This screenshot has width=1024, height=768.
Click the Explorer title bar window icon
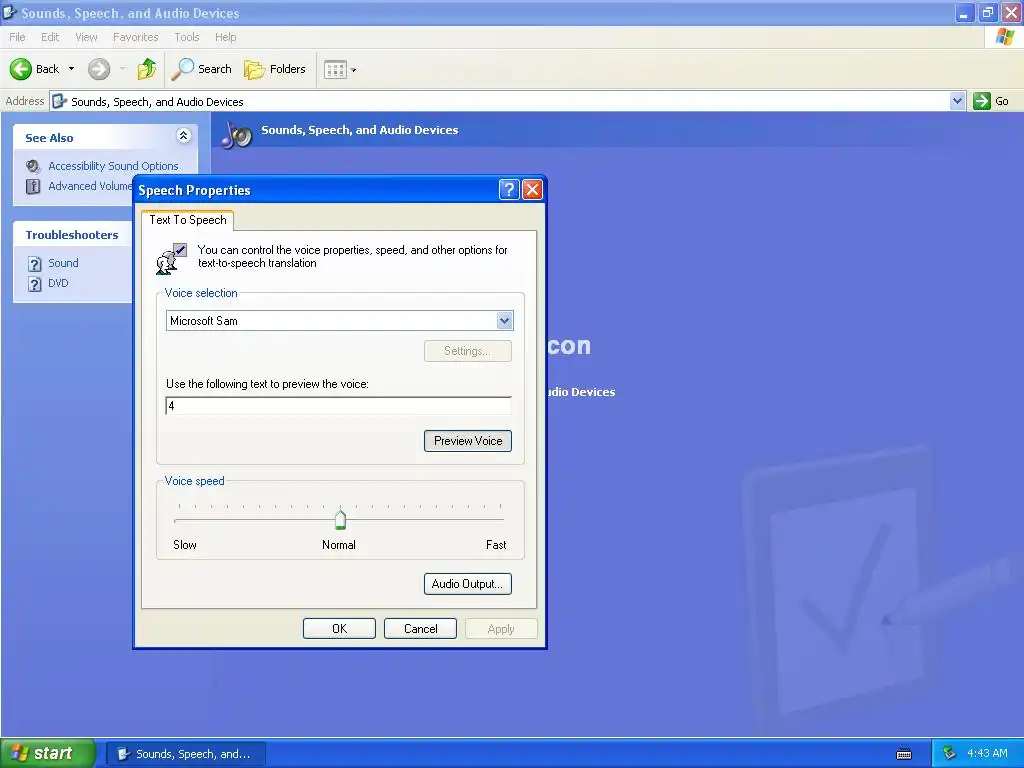pos(9,12)
